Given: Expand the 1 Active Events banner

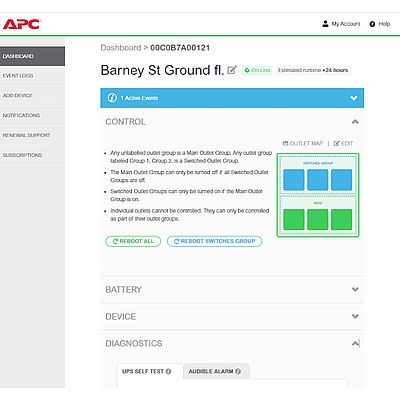Looking at the screenshot, I should point(354,98).
